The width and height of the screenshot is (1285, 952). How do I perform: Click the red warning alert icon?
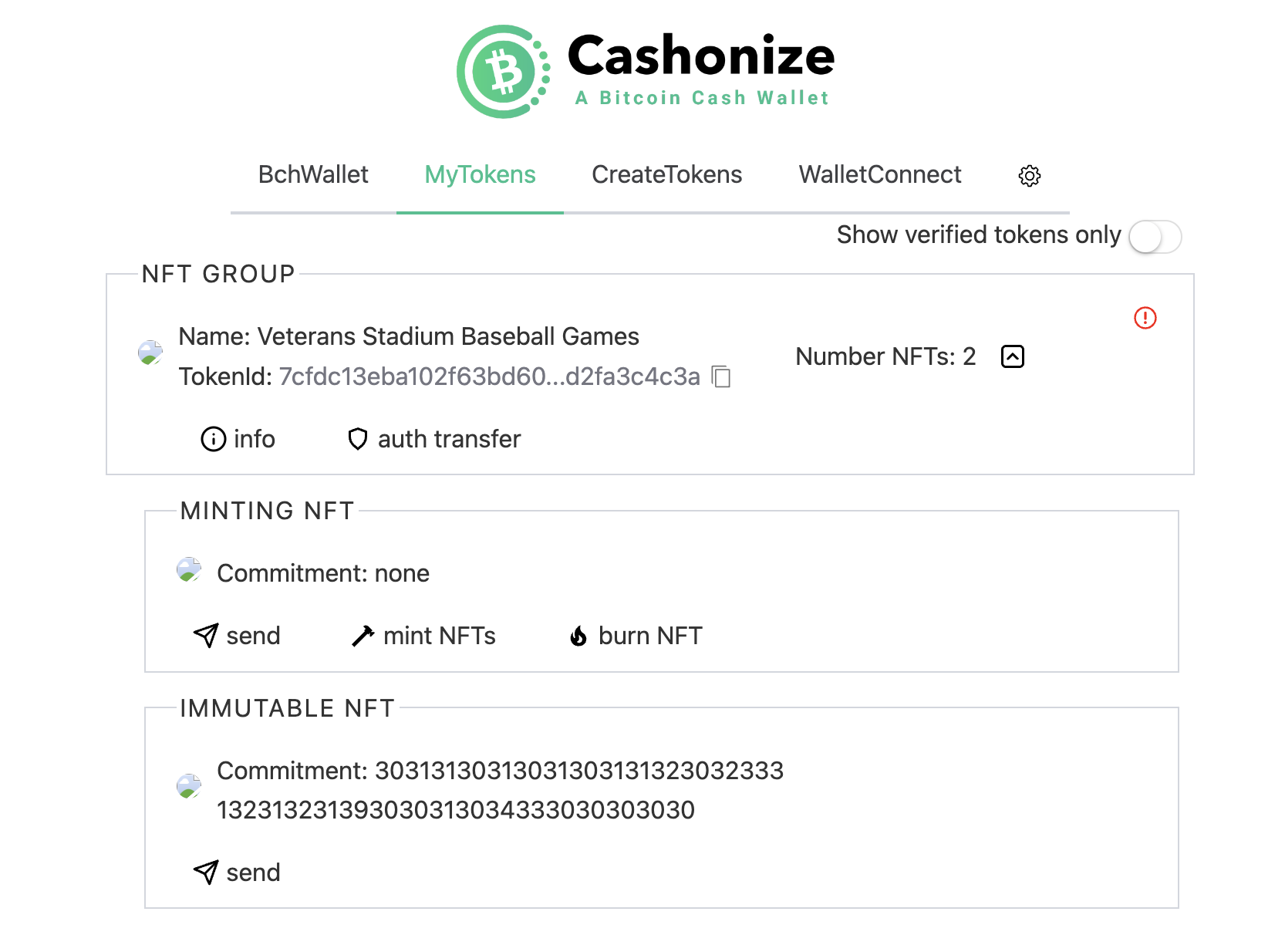click(1145, 318)
